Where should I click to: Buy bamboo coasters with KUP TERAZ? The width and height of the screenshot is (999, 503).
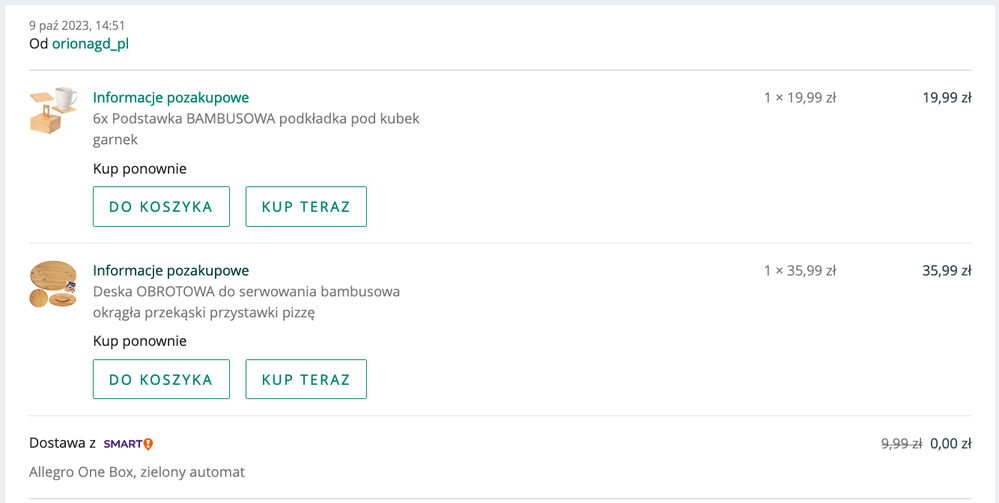coord(306,207)
